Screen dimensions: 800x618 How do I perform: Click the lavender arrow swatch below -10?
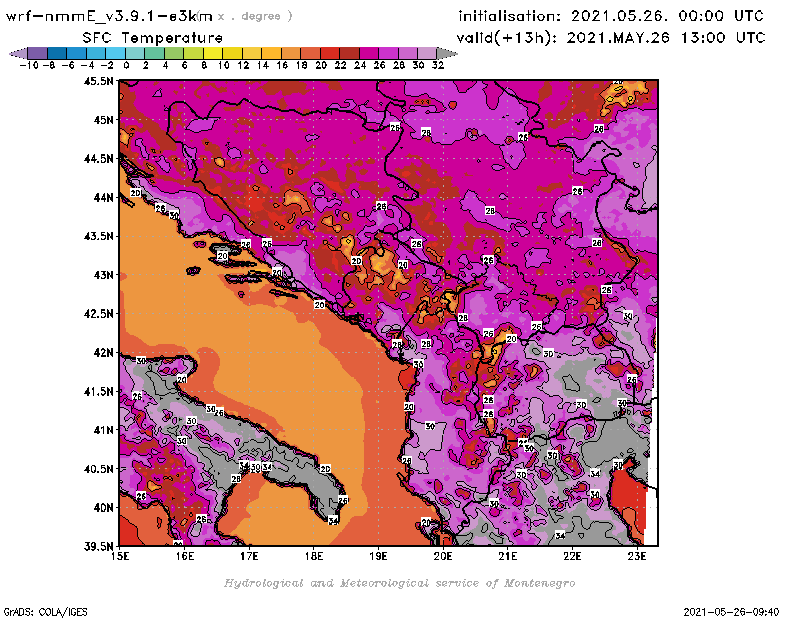tap(19, 54)
